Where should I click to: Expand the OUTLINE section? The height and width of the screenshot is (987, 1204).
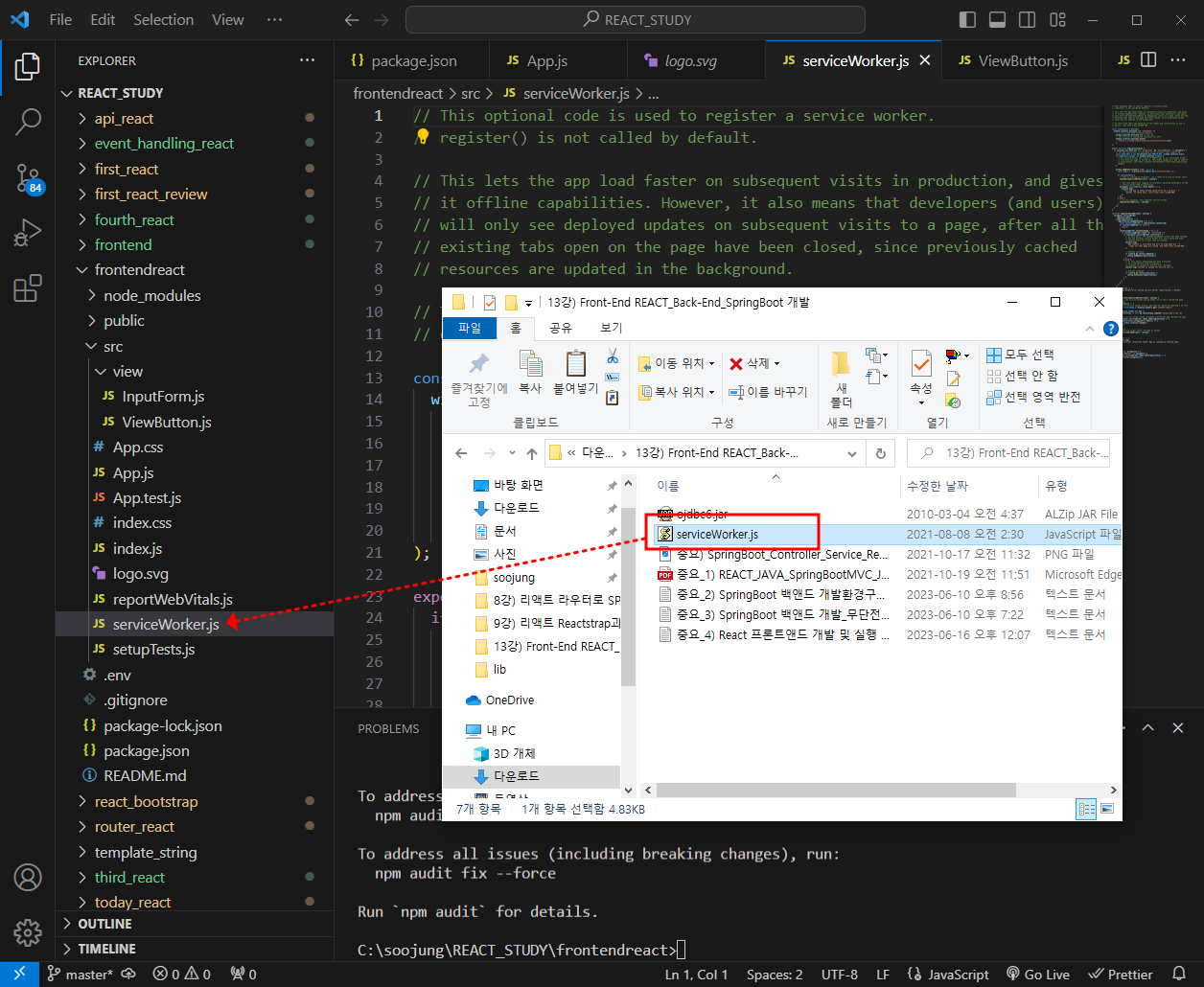(x=104, y=924)
